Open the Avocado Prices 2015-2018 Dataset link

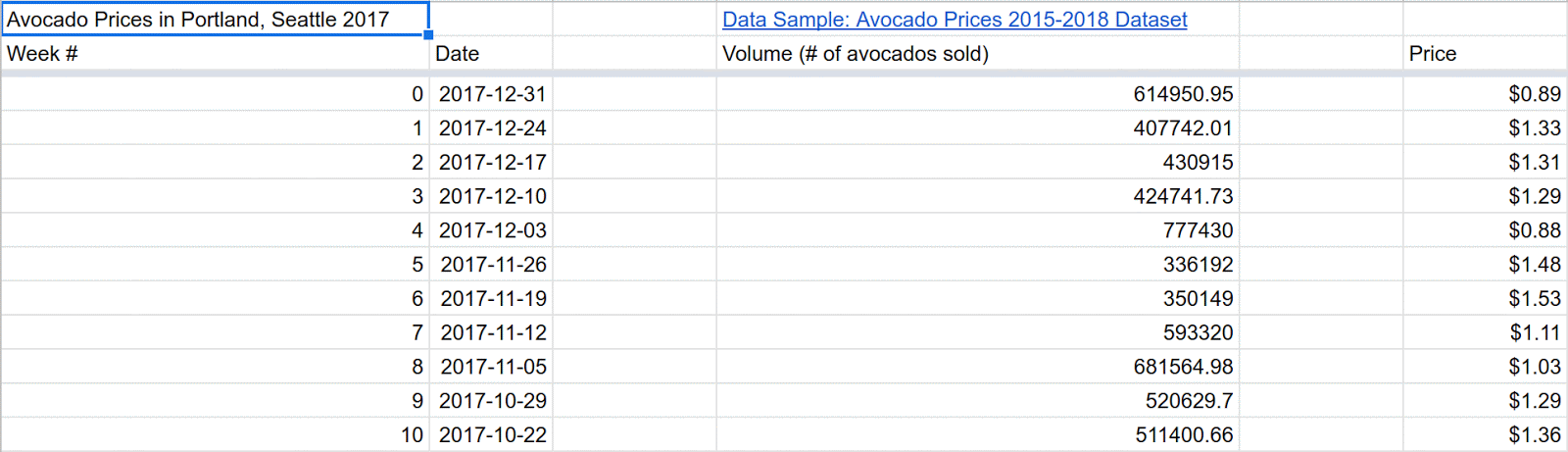coord(954,20)
